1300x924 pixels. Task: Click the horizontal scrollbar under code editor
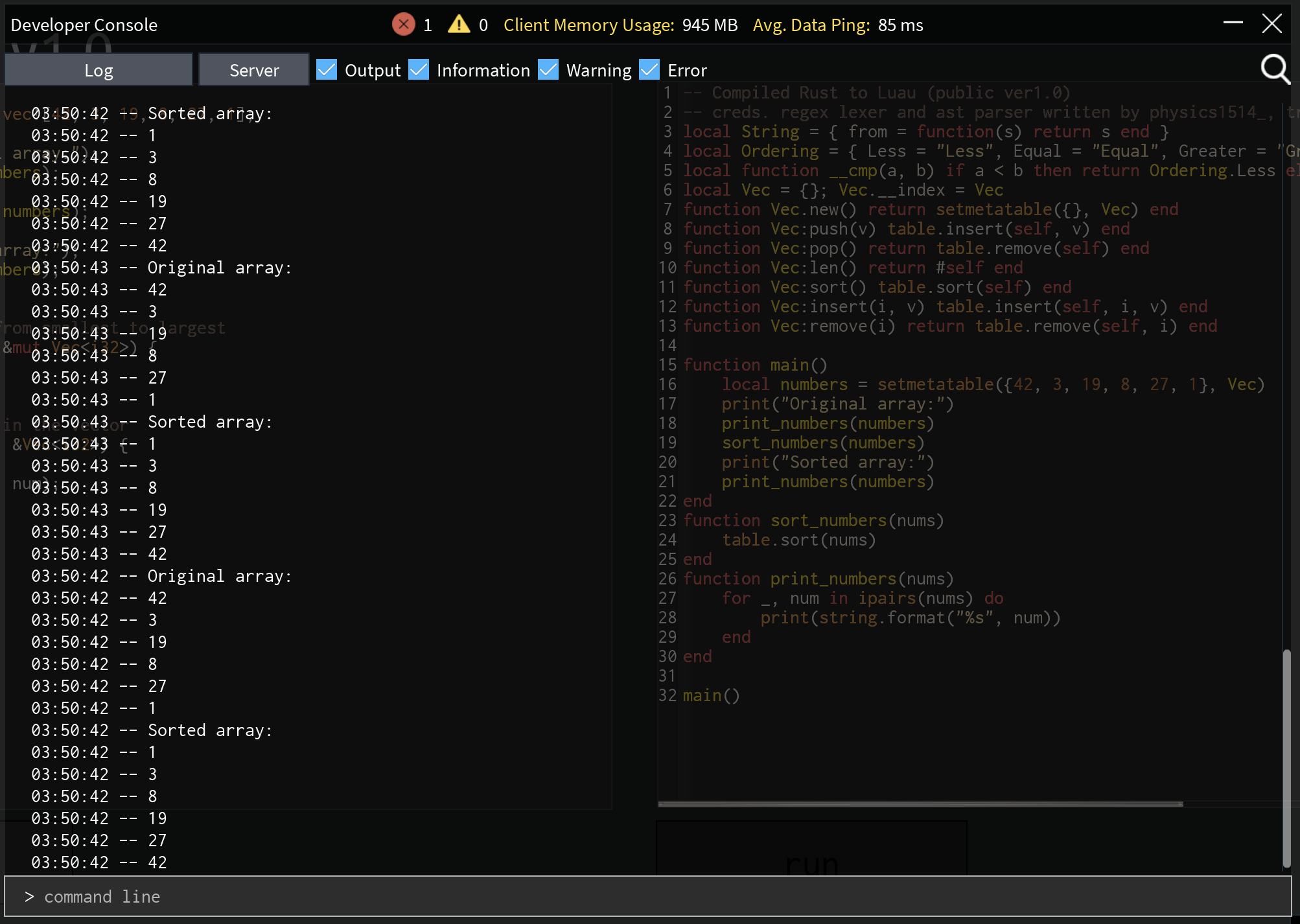(x=920, y=804)
